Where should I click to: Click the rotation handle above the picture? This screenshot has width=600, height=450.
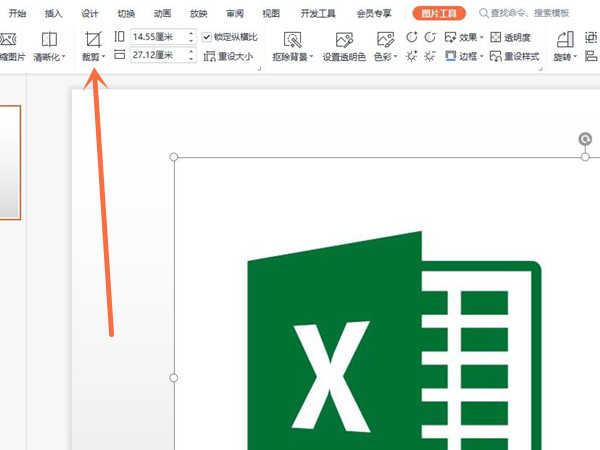(x=585, y=139)
